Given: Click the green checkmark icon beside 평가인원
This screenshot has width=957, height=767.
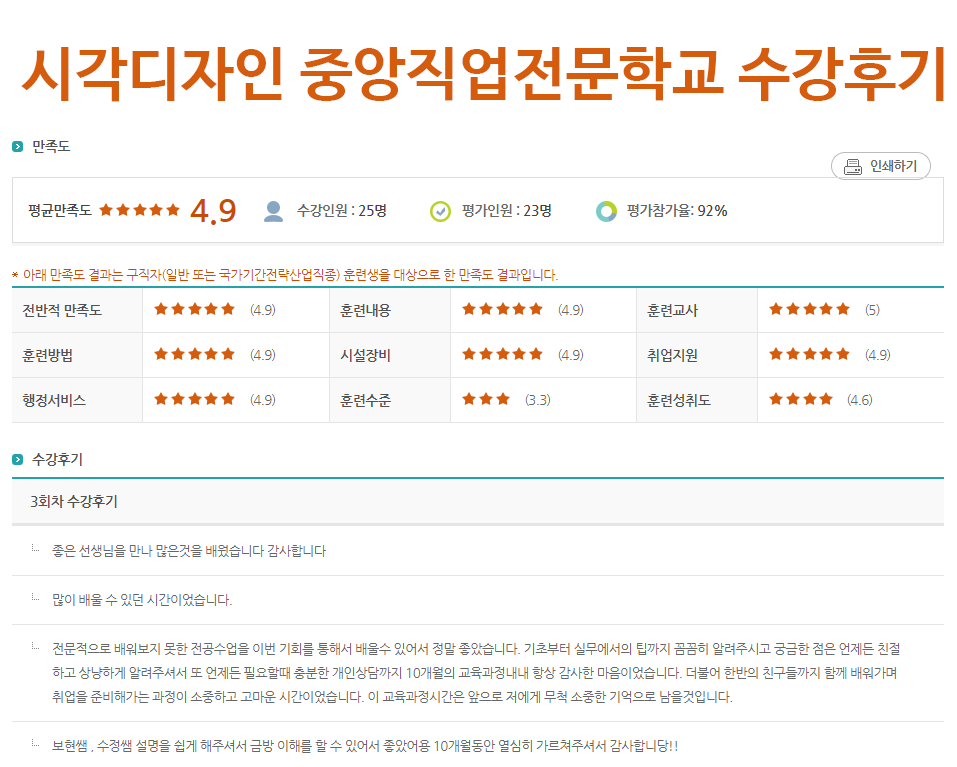Looking at the screenshot, I should click(x=440, y=211).
